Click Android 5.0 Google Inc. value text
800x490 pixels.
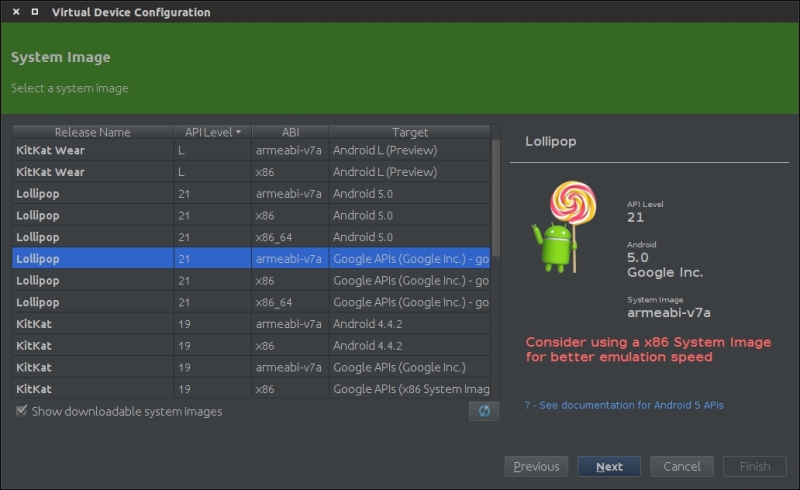click(665, 265)
